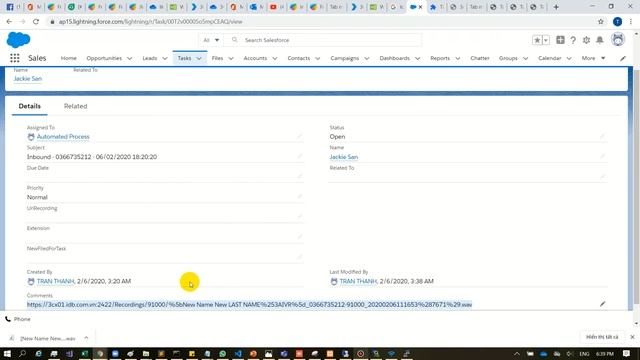This screenshot has height=360, width=640.
Task: Open the Setup gear icon
Action: (587, 40)
